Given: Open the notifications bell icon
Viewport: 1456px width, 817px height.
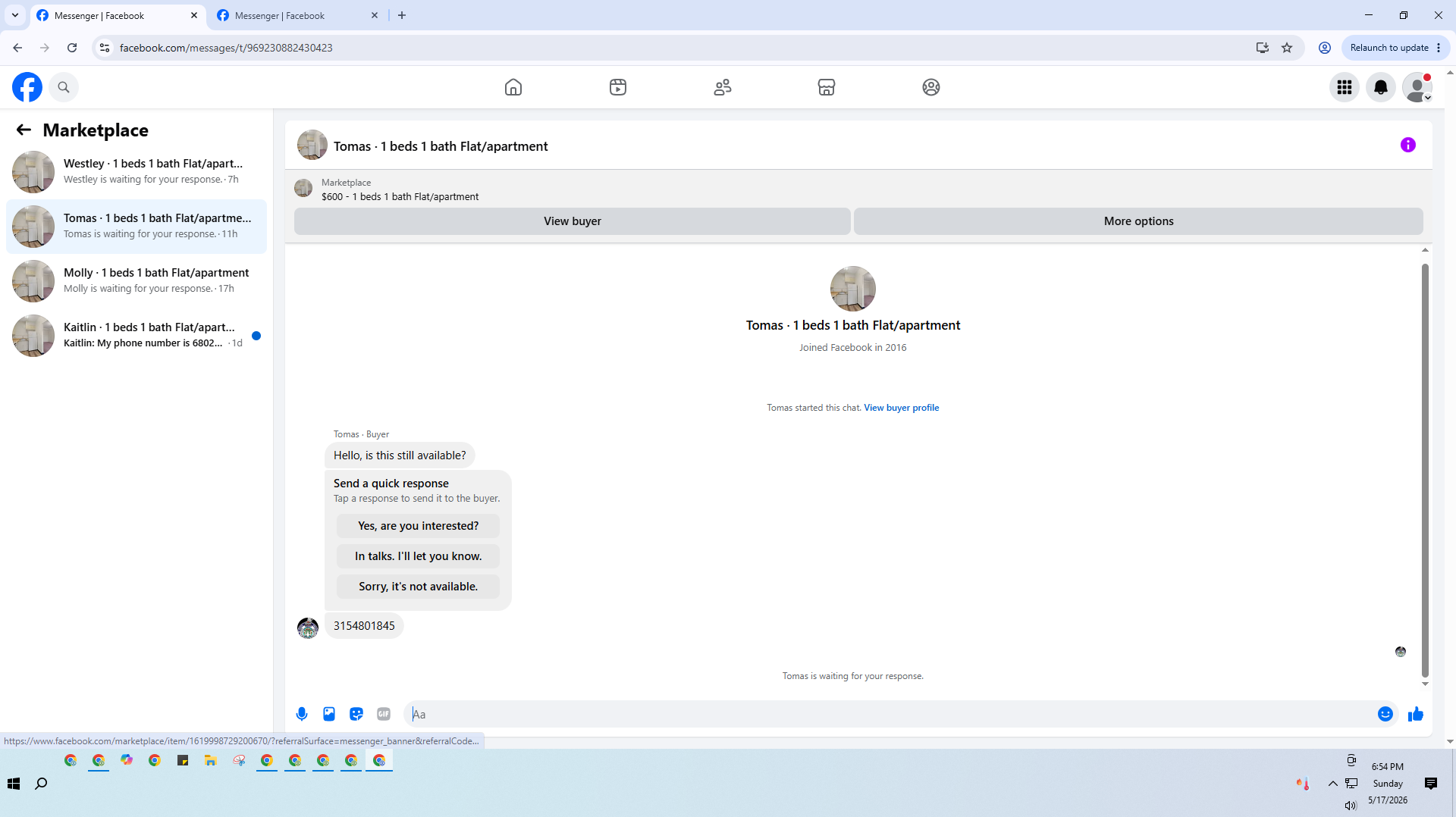Looking at the screenshot, I should coord(1381,87).
